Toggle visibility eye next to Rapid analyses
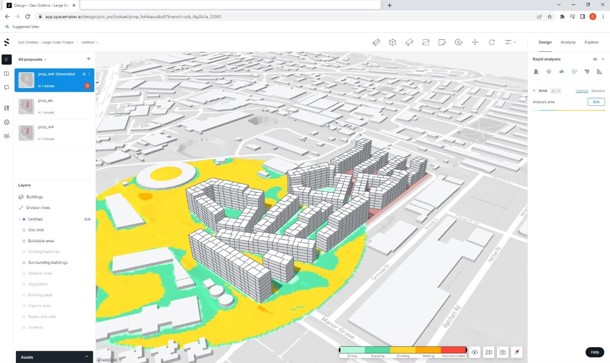 tap(594, 59)
